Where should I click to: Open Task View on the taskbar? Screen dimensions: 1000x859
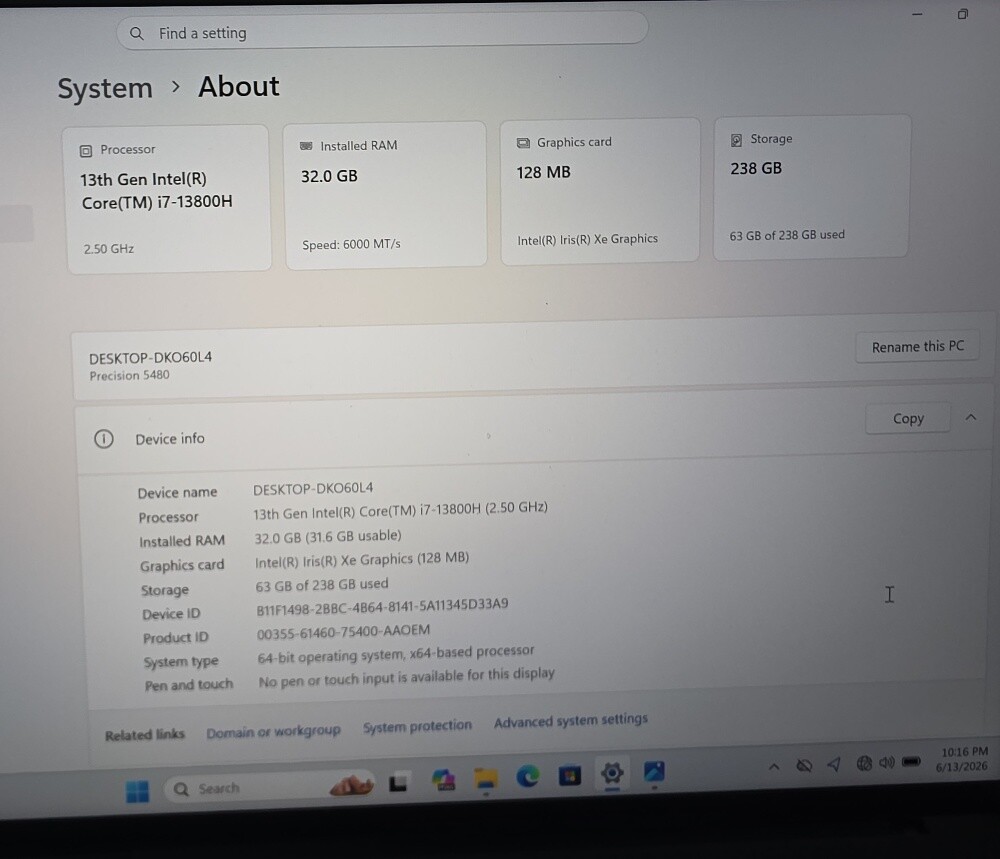click(399, 782)
